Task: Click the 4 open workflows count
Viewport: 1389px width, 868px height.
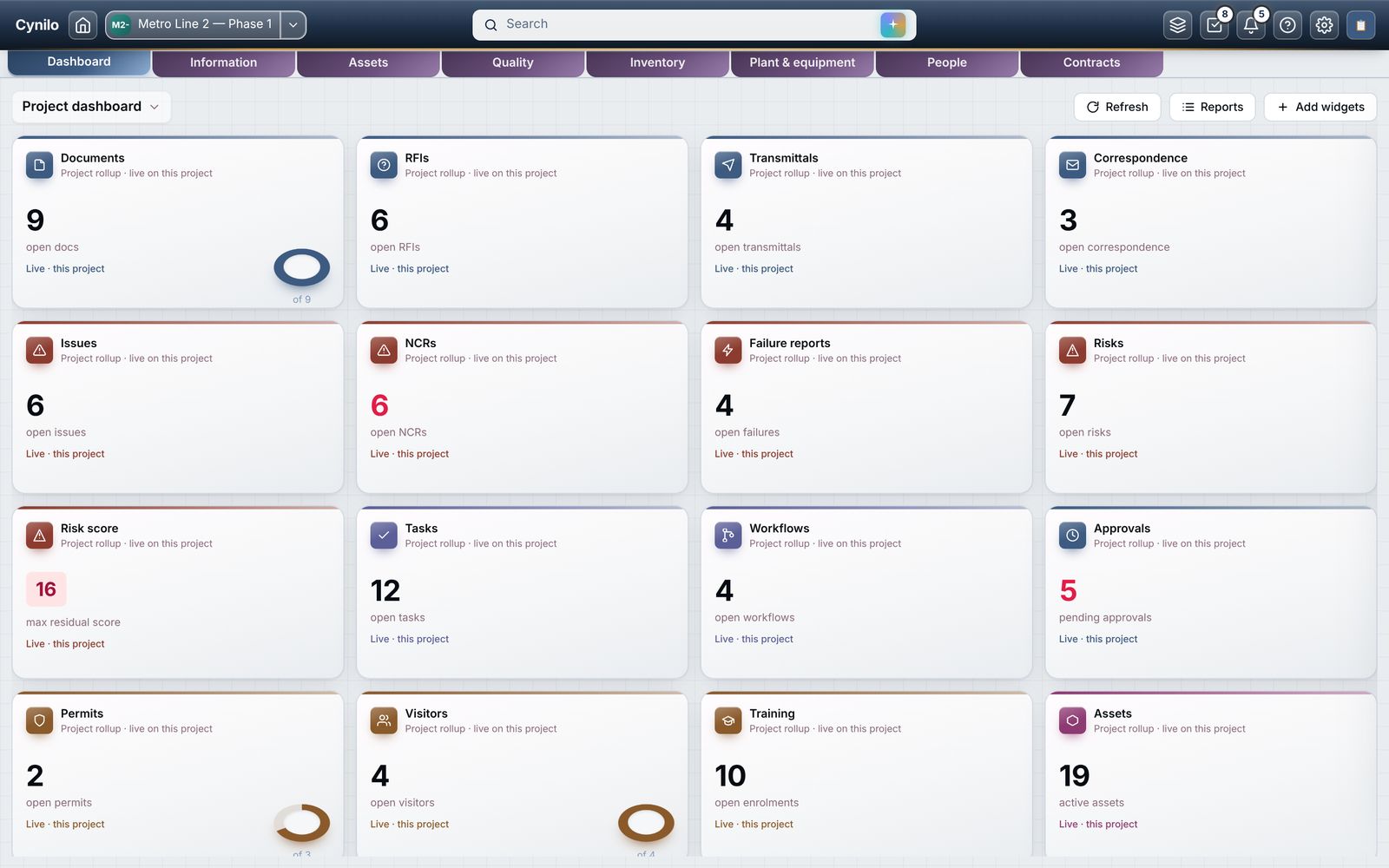Action: pos(725,591)
